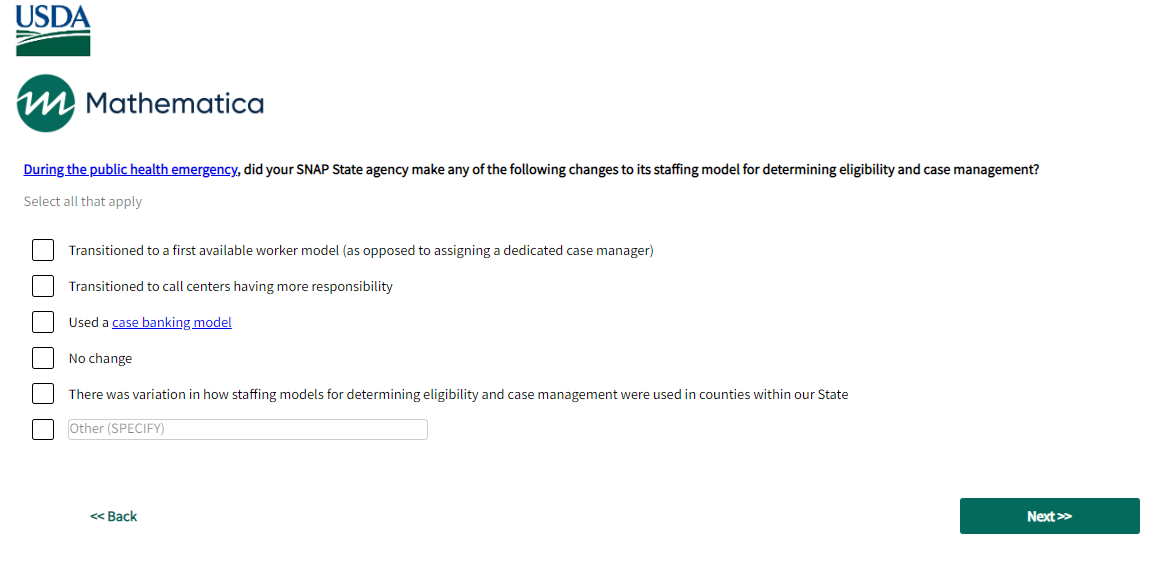This screenshot has width=1156, height=583.
Task: Tick the call centers responsibility checkbox
Action: click(43, 286)
